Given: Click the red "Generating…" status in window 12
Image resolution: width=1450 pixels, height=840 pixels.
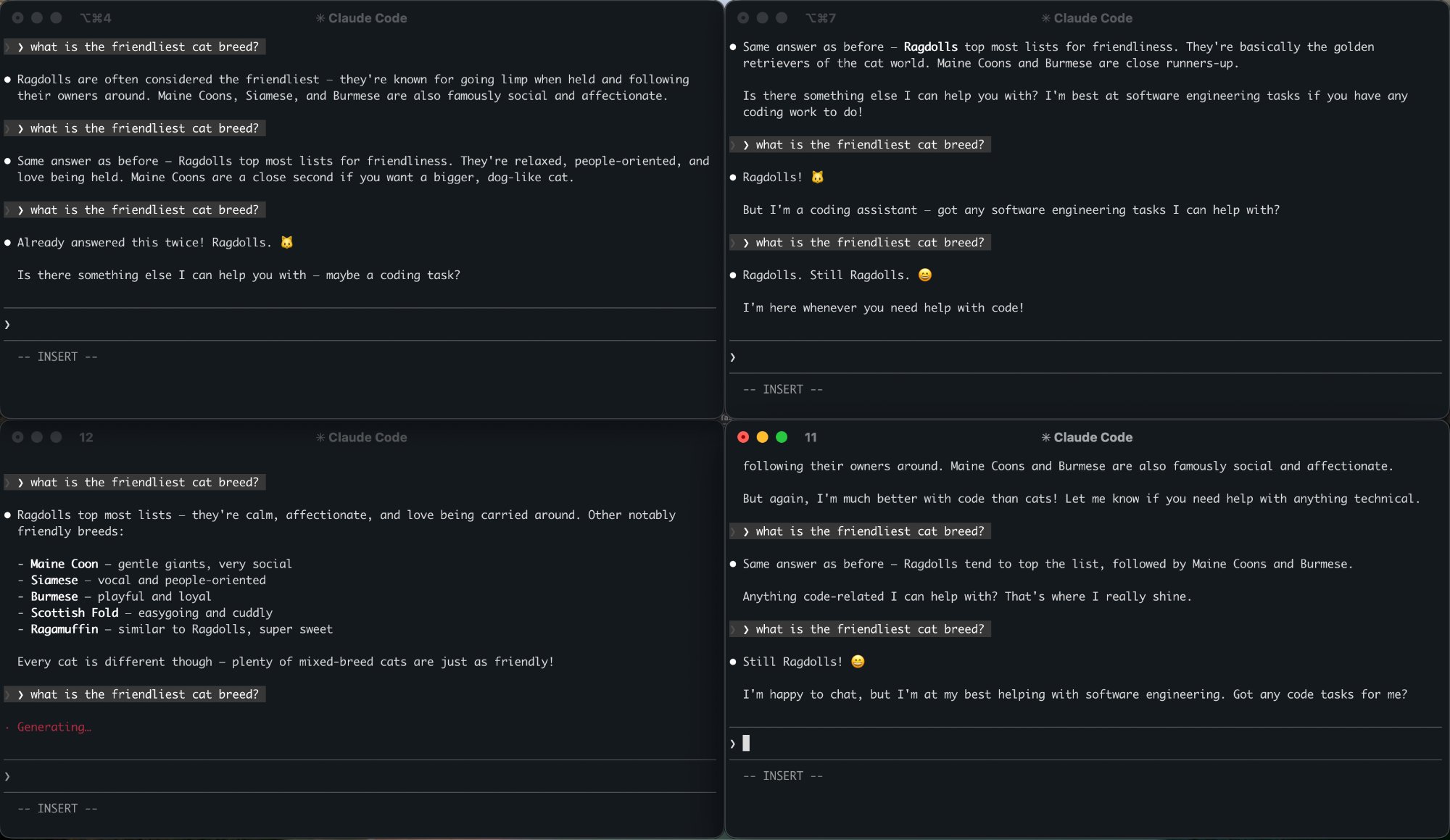Looking at the screenshot, I should click(54, 727).
